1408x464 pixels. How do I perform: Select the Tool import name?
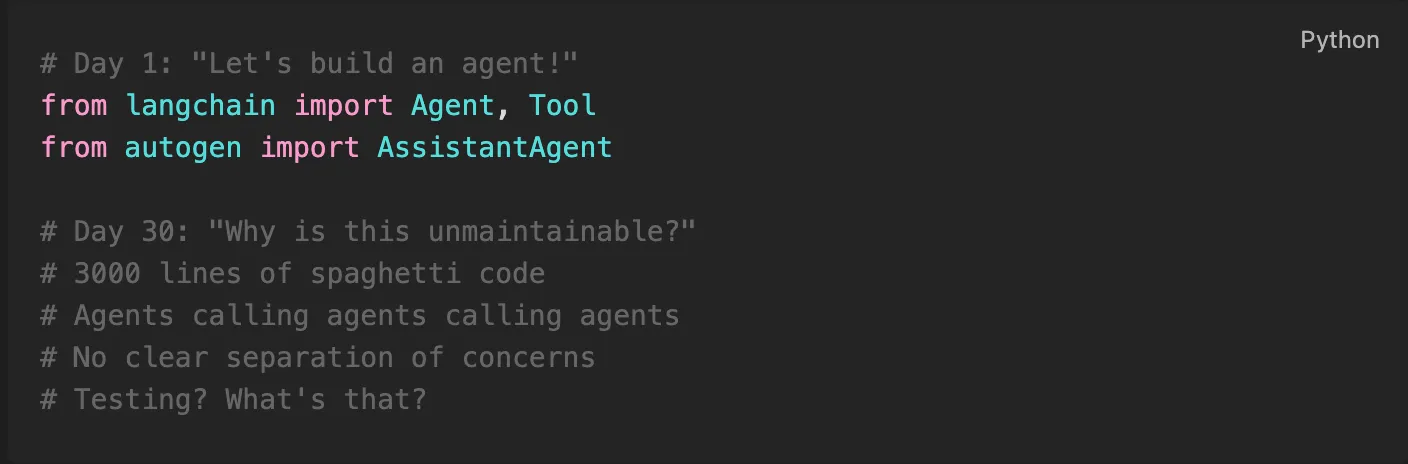click(562, 105)
